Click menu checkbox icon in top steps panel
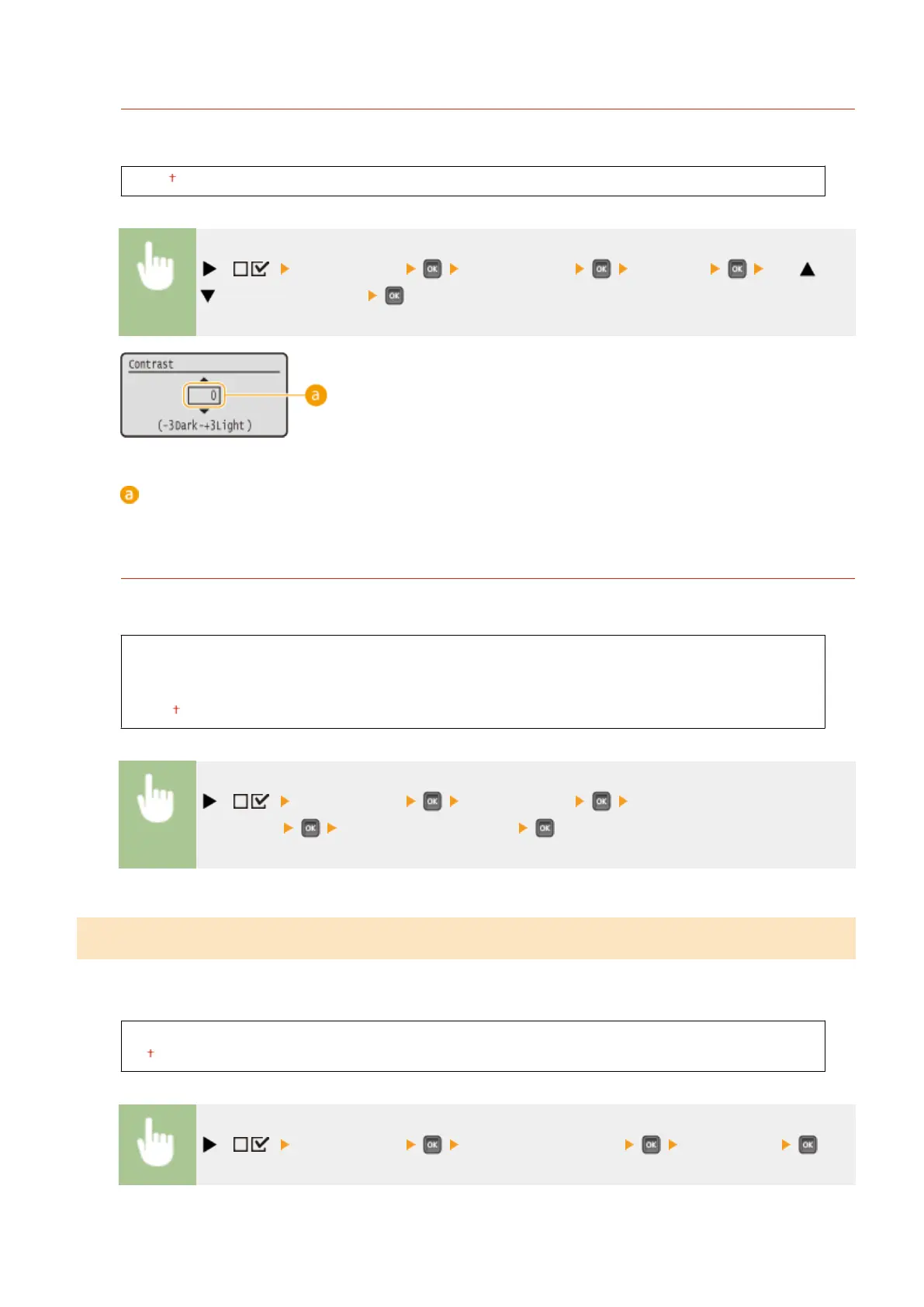 point(251,269)
